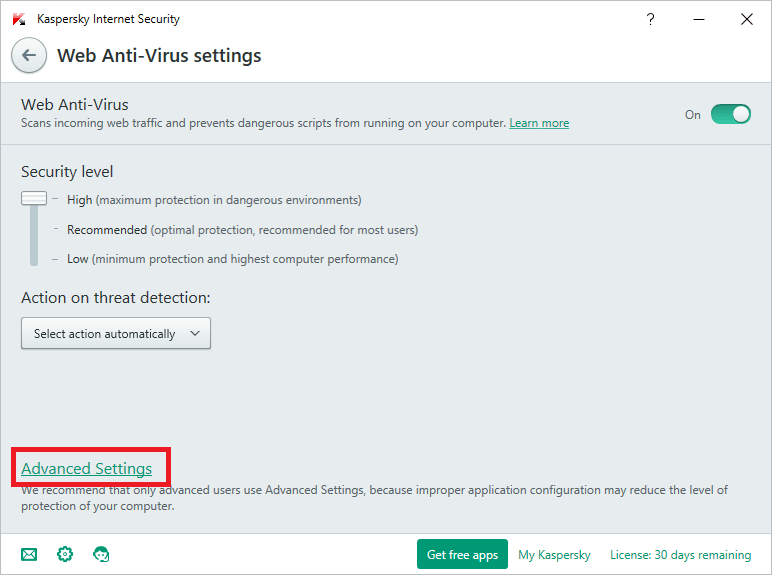Open the Learn more link

[x=539, y=123]
